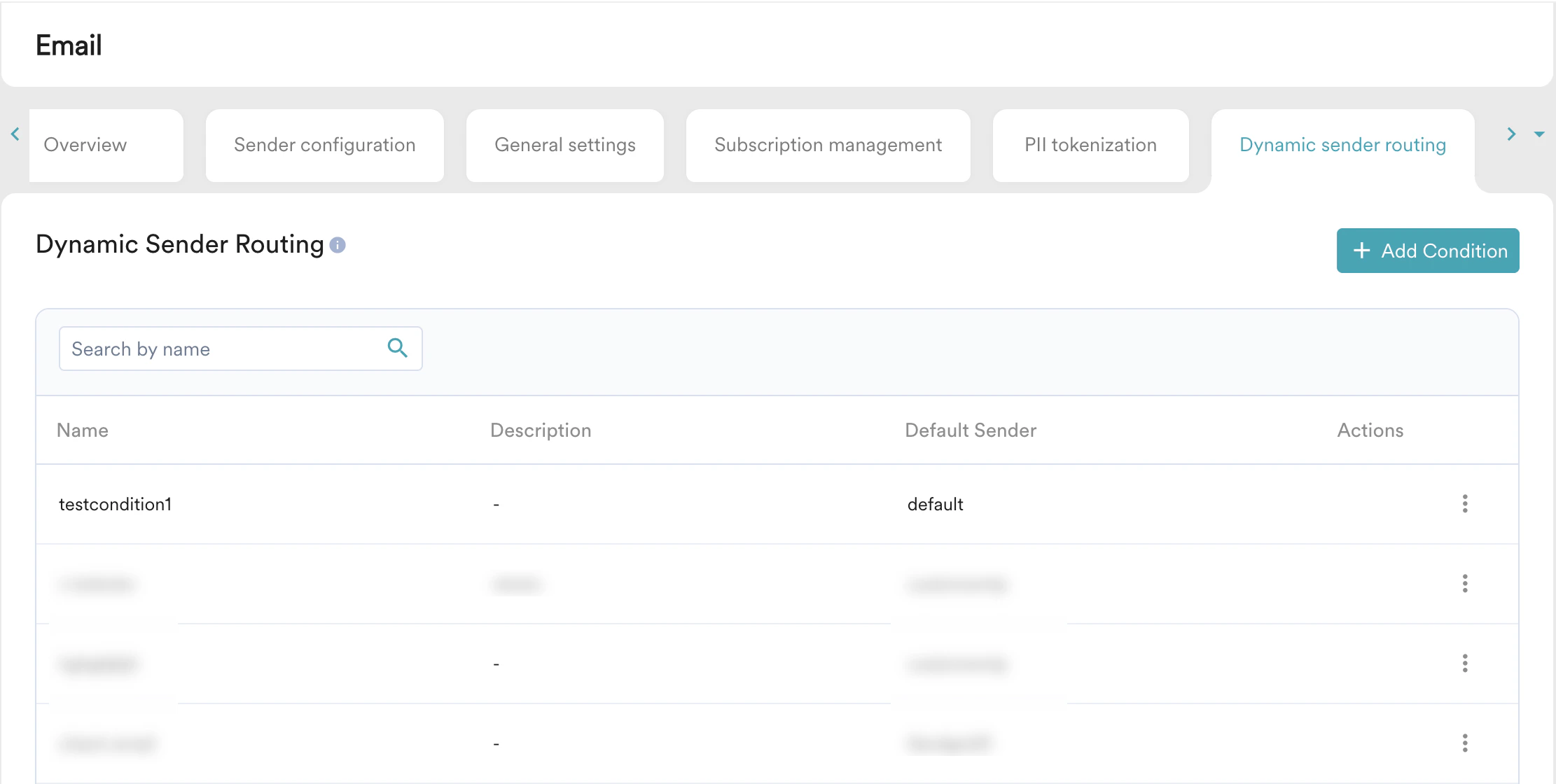Switch to the Overview tab

(85, 145)
